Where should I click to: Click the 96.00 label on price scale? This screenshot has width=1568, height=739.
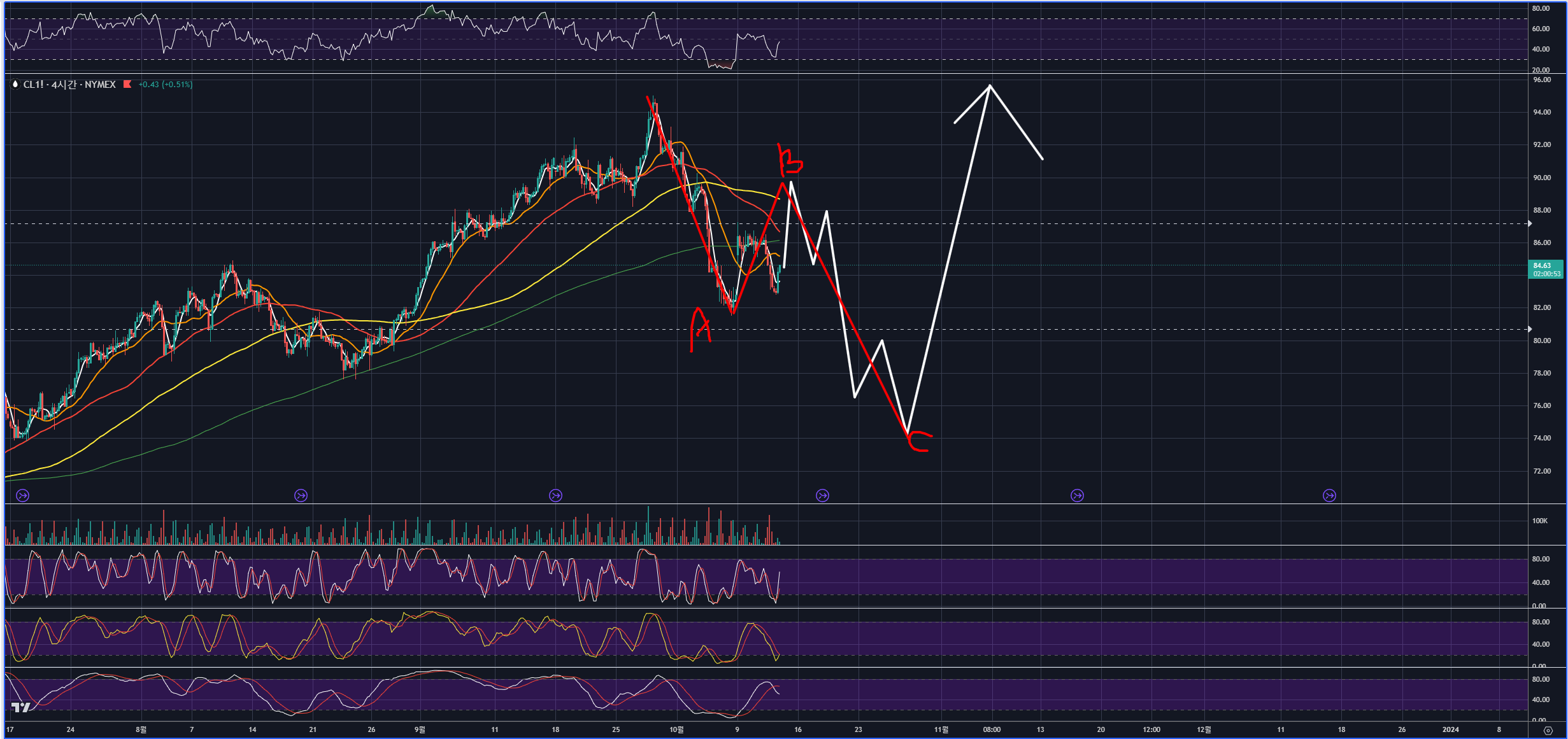pyautogui.click(x=1542, y=80)
